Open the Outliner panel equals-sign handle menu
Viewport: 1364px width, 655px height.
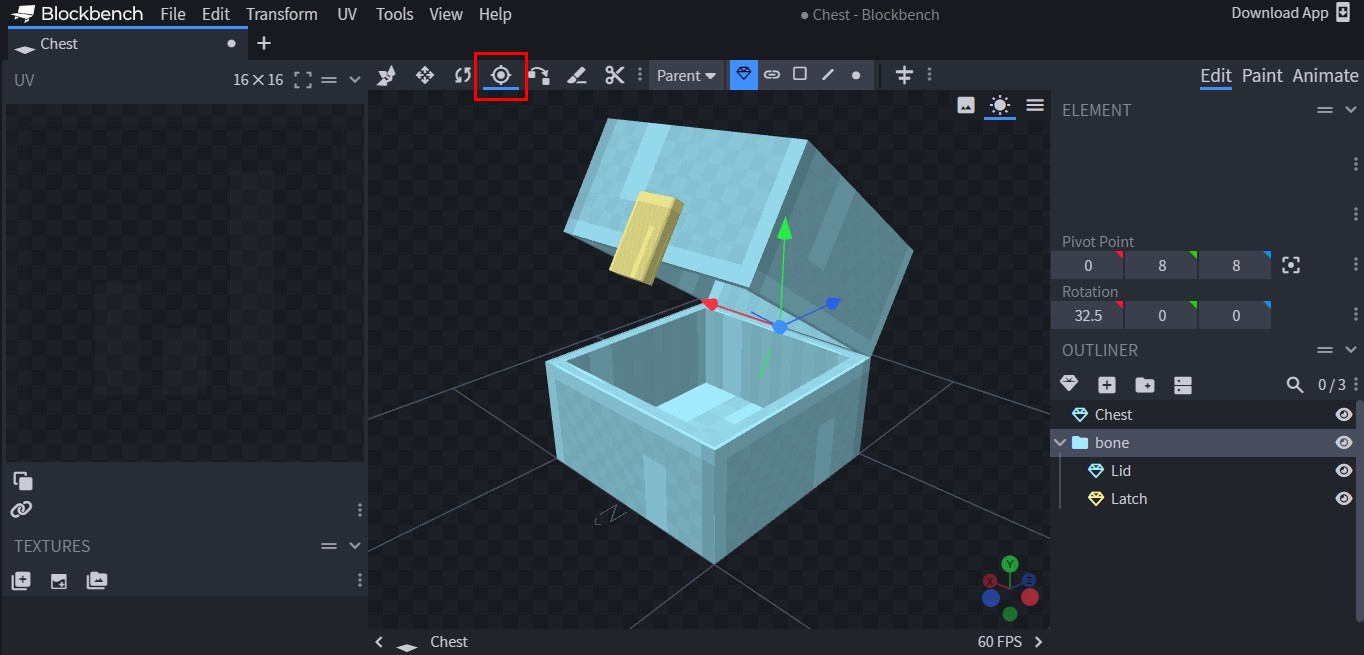1325,350
